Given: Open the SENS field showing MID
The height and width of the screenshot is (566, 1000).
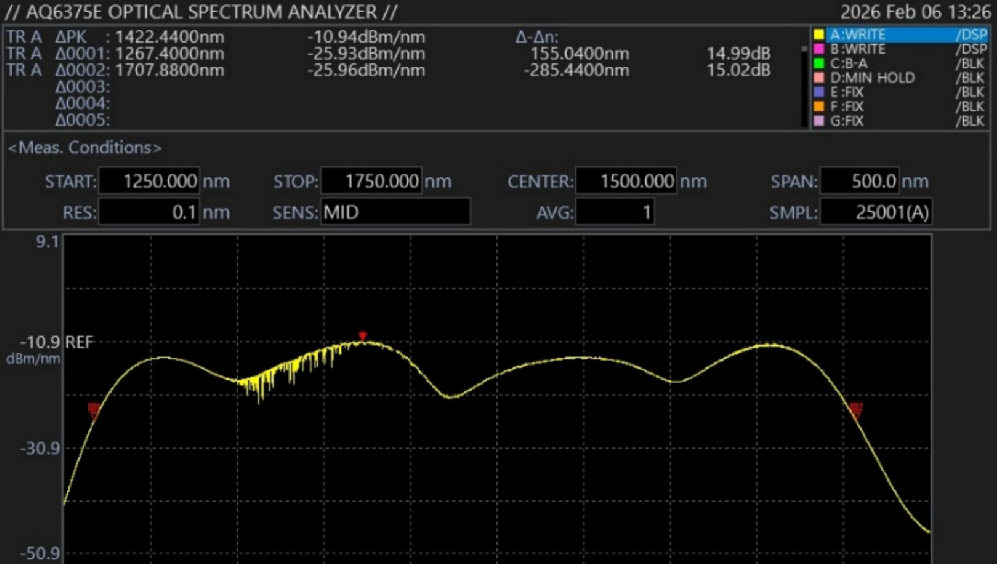Looking at the screenshot, I should 394,212.
